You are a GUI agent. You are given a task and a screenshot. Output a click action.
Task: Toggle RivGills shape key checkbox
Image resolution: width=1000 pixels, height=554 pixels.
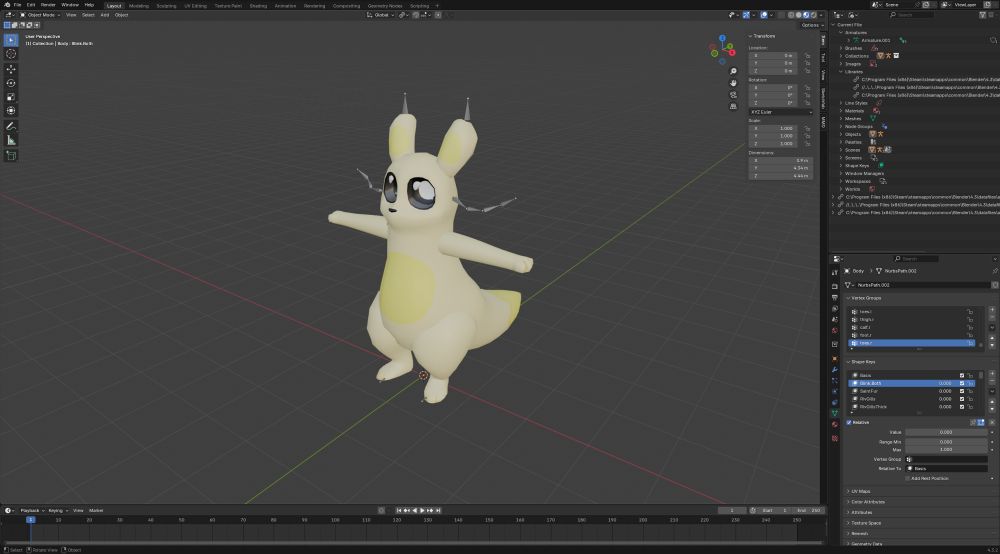962,399
